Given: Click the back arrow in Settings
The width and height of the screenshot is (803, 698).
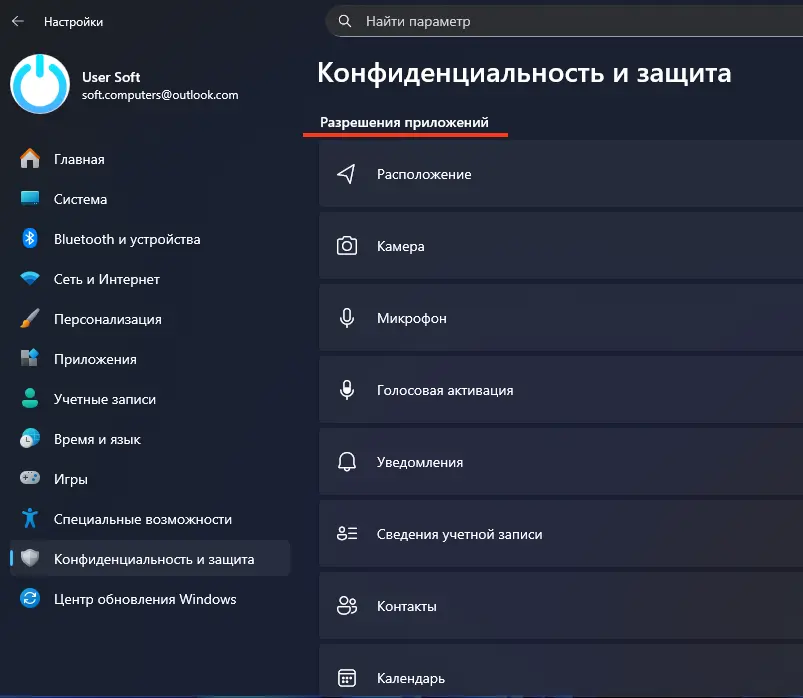Looking at the screenshot, I should coord(17,21).
